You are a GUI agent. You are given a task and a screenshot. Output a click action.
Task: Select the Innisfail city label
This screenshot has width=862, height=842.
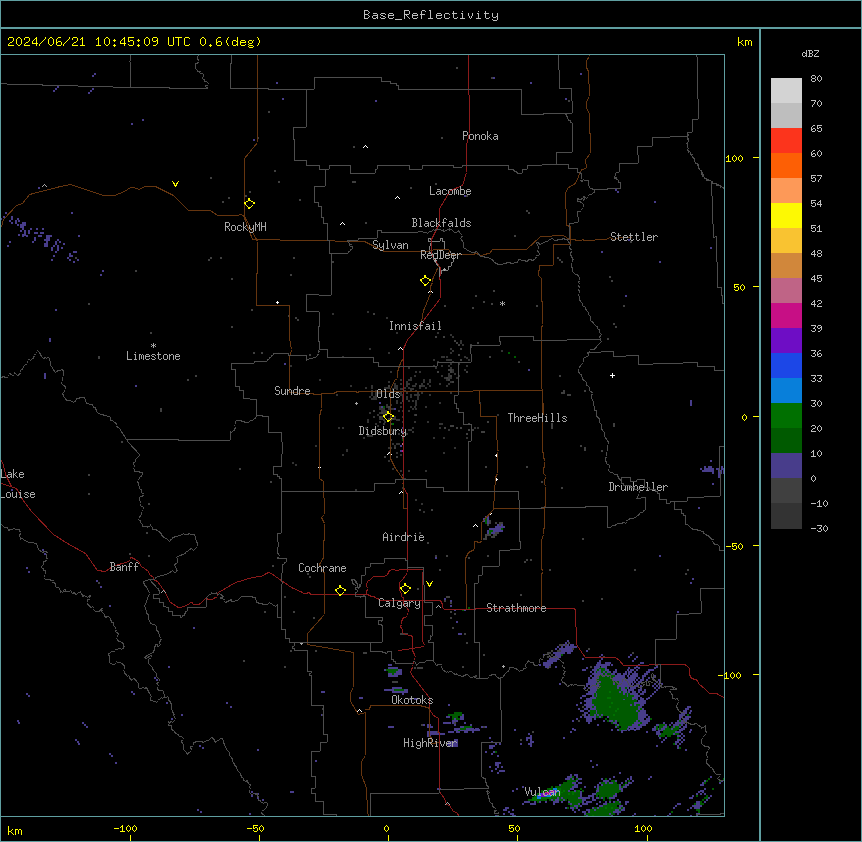pos(415,326)
